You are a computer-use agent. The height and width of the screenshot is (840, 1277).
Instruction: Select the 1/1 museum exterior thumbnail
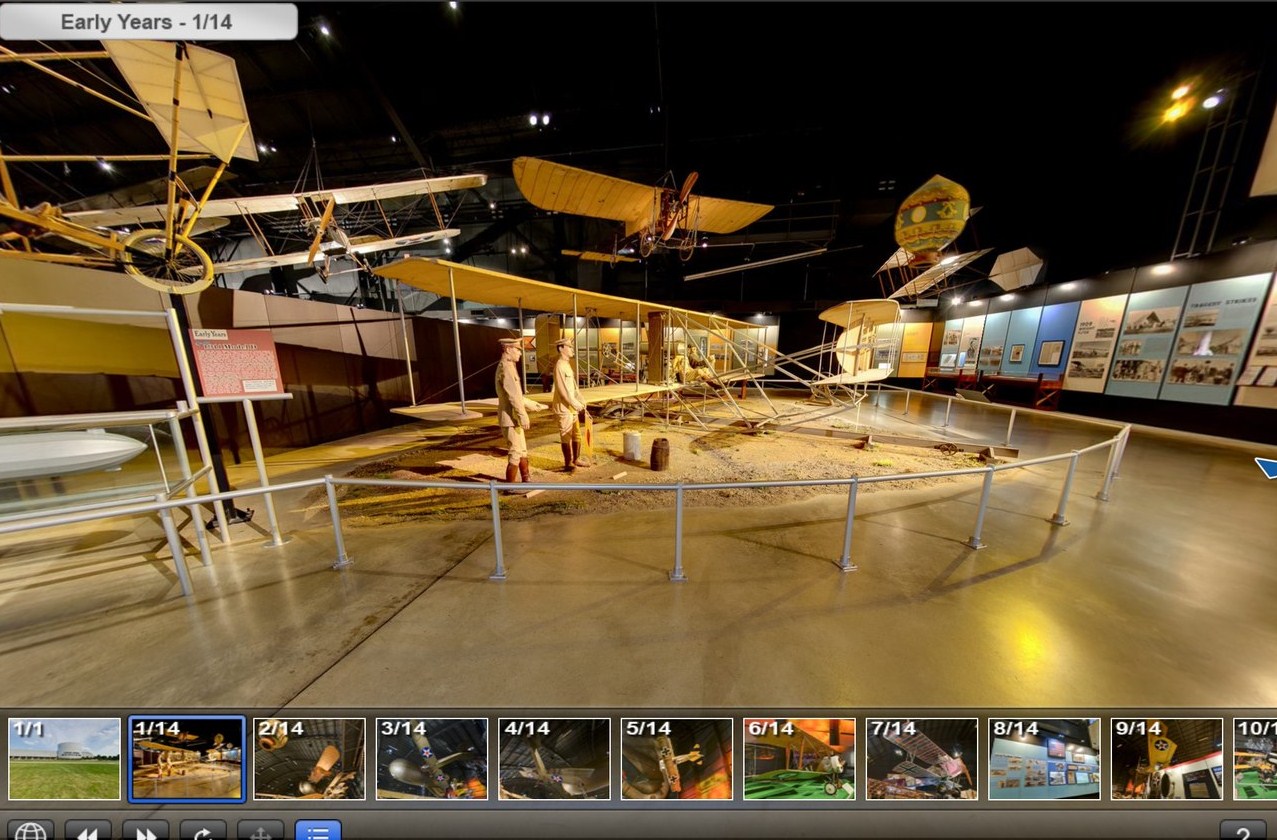(x=64, y=759)
